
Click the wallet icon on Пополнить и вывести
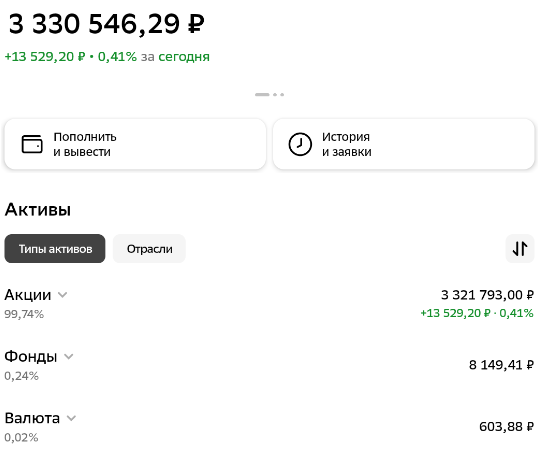click(x=32, y=144)
